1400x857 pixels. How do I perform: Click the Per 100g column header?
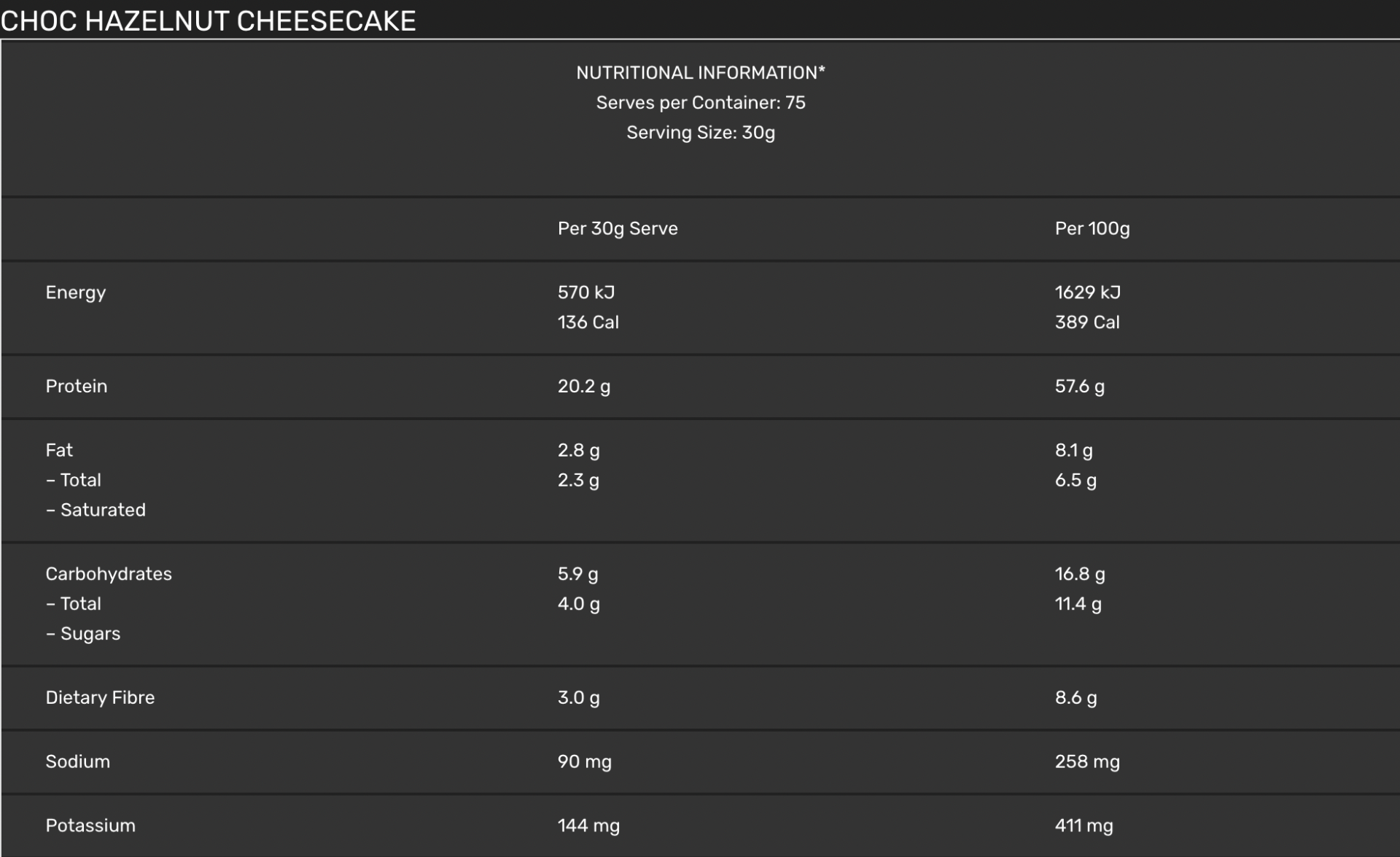pyautogui.click(x=1092, y=229)
